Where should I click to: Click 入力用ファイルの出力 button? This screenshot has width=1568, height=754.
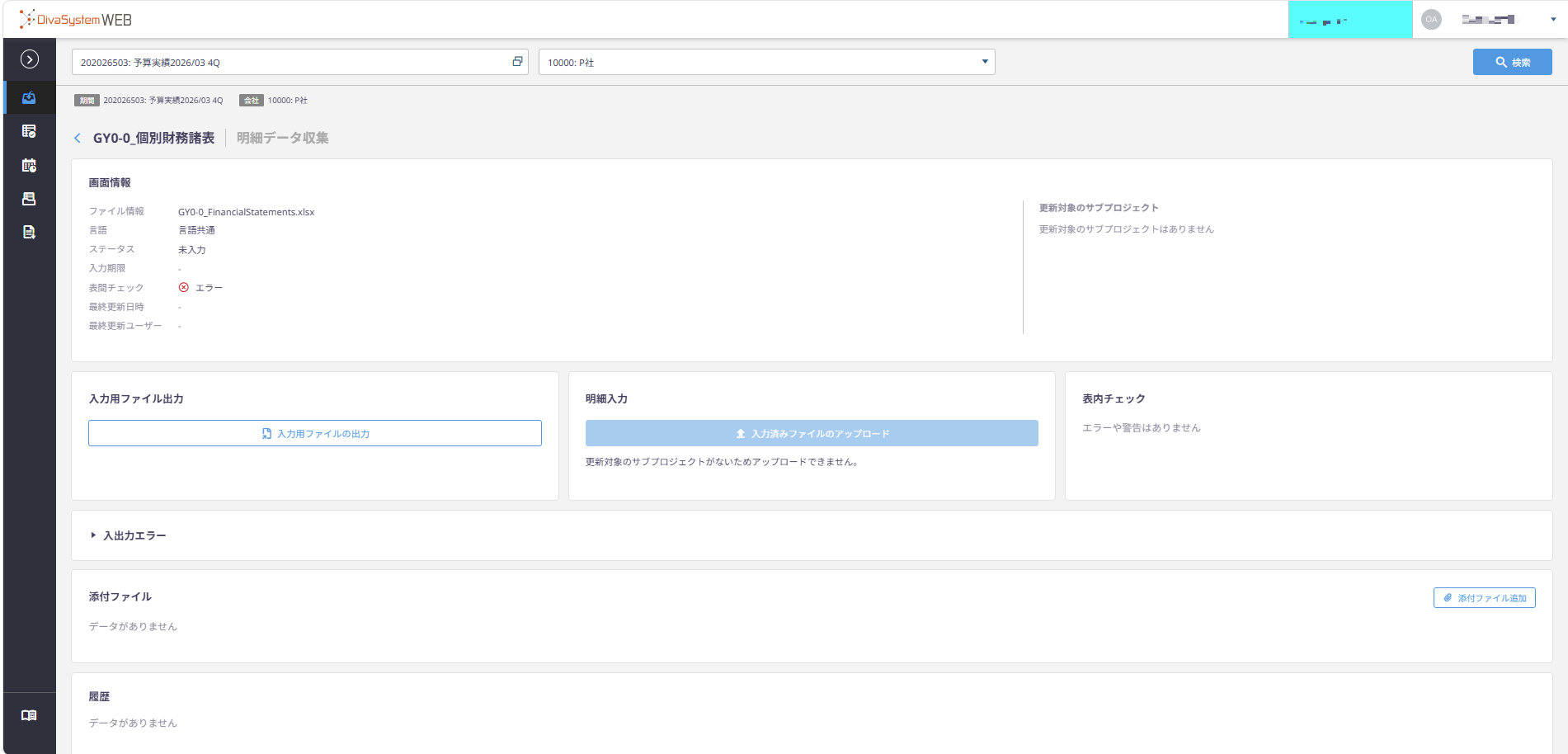(x=314, y=433)
